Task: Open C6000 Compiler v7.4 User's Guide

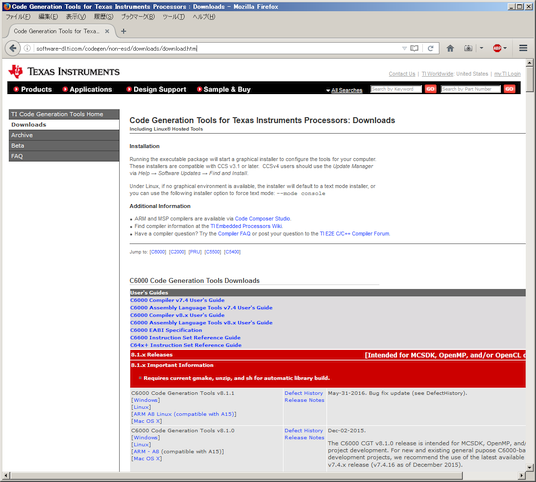Action: coord(177,300)
